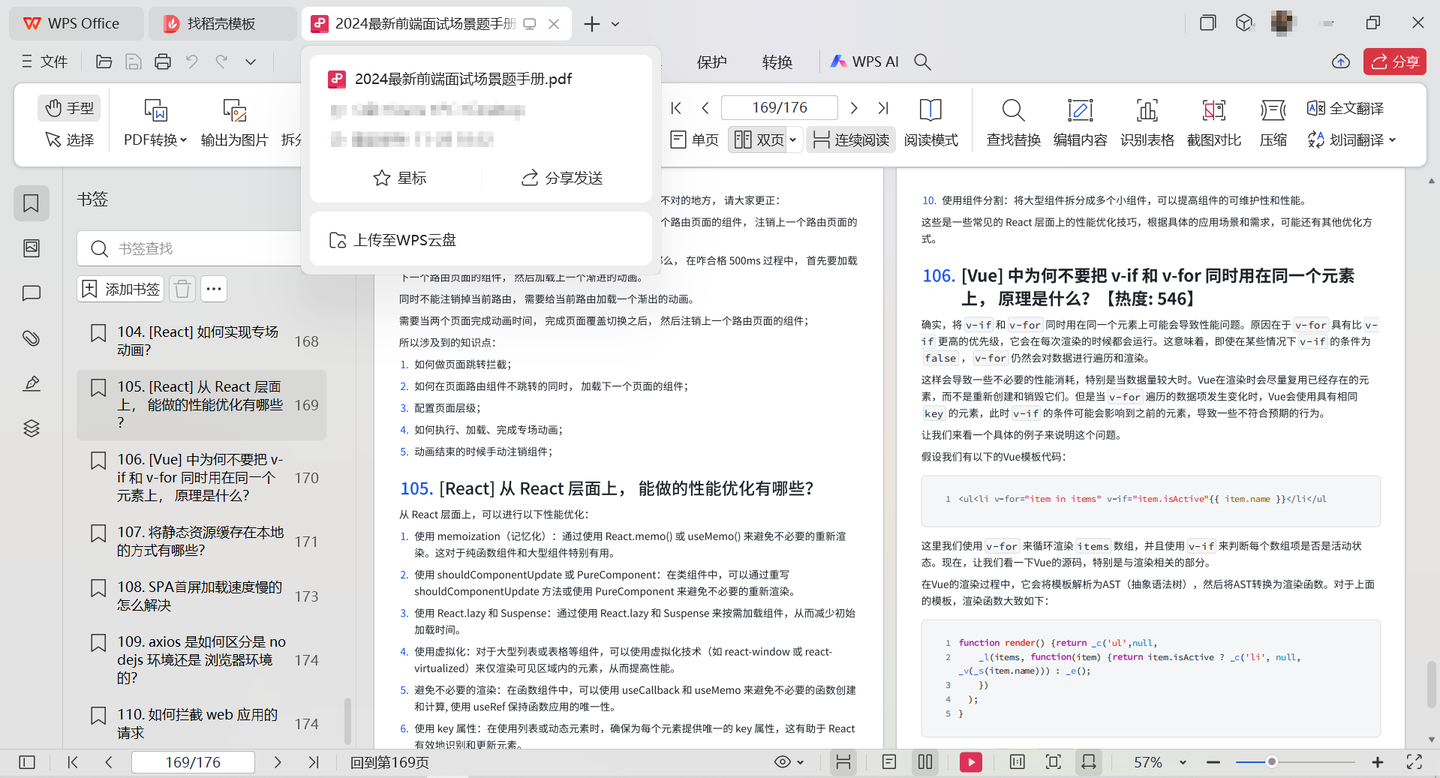Open the 截图对比 screenshot compare tool
Screen dimensions: 1440x778
click(x=1213, y=122)
